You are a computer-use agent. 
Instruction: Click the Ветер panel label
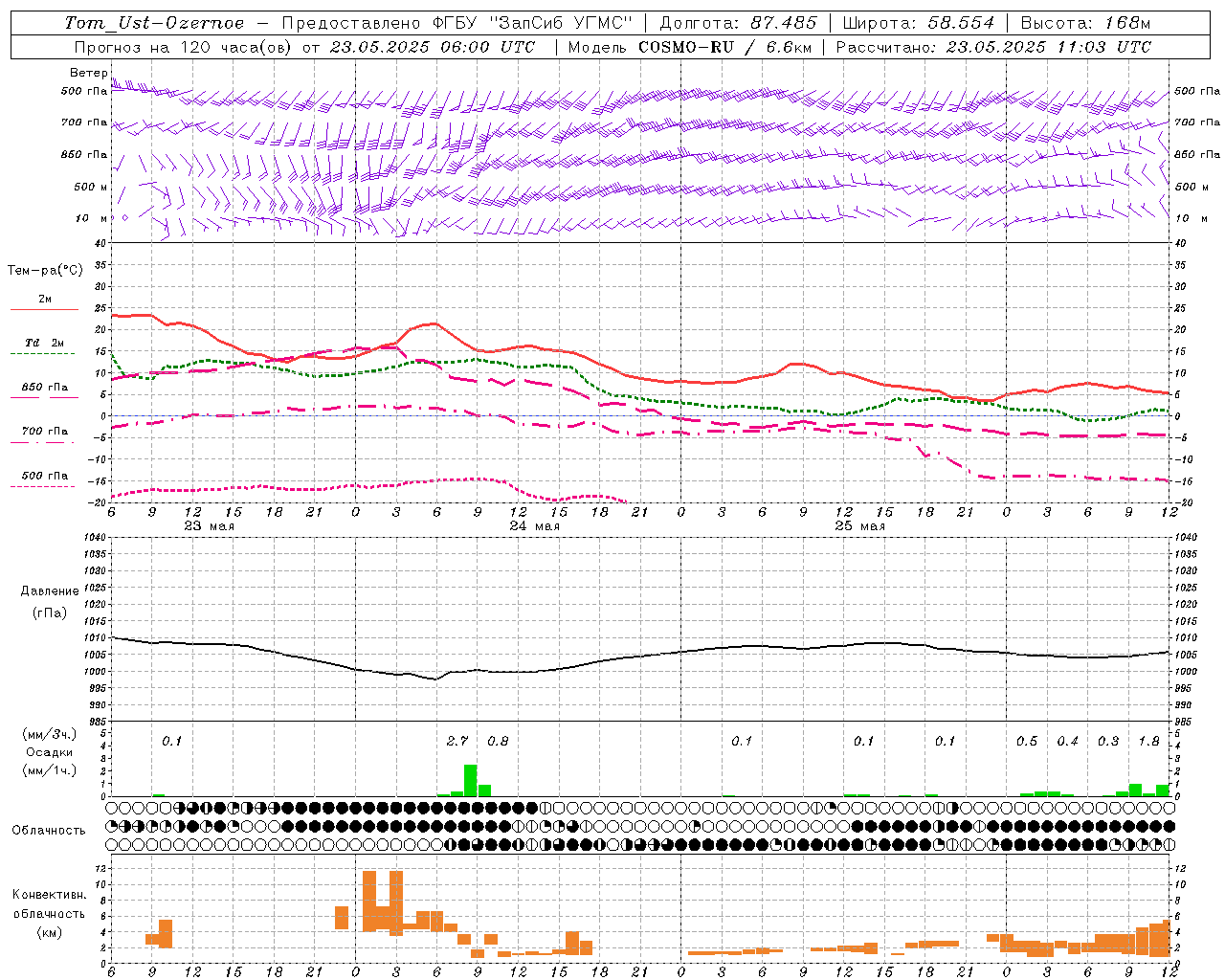[88, 73]
